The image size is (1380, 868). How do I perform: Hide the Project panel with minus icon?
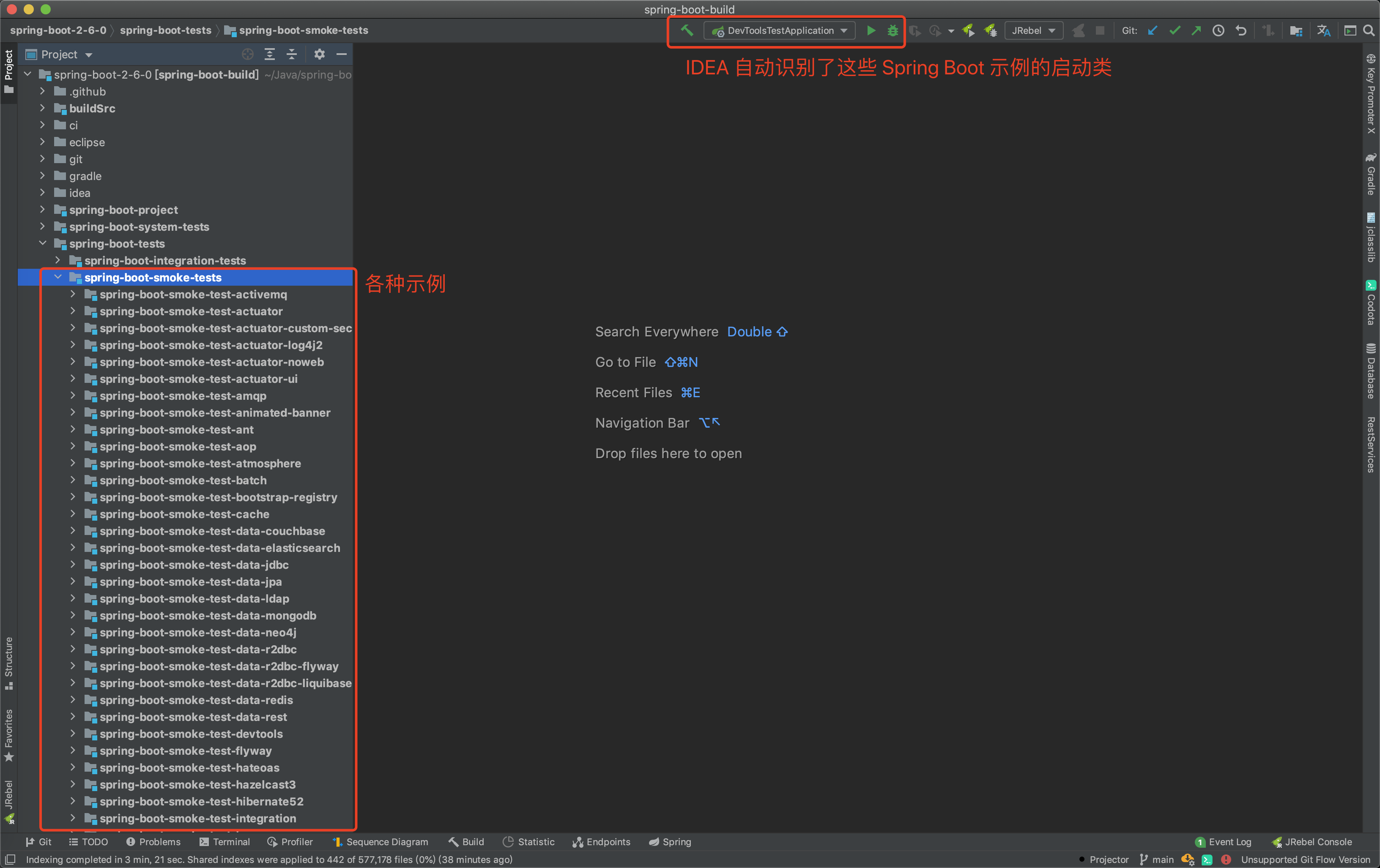[x=342, y=55]
